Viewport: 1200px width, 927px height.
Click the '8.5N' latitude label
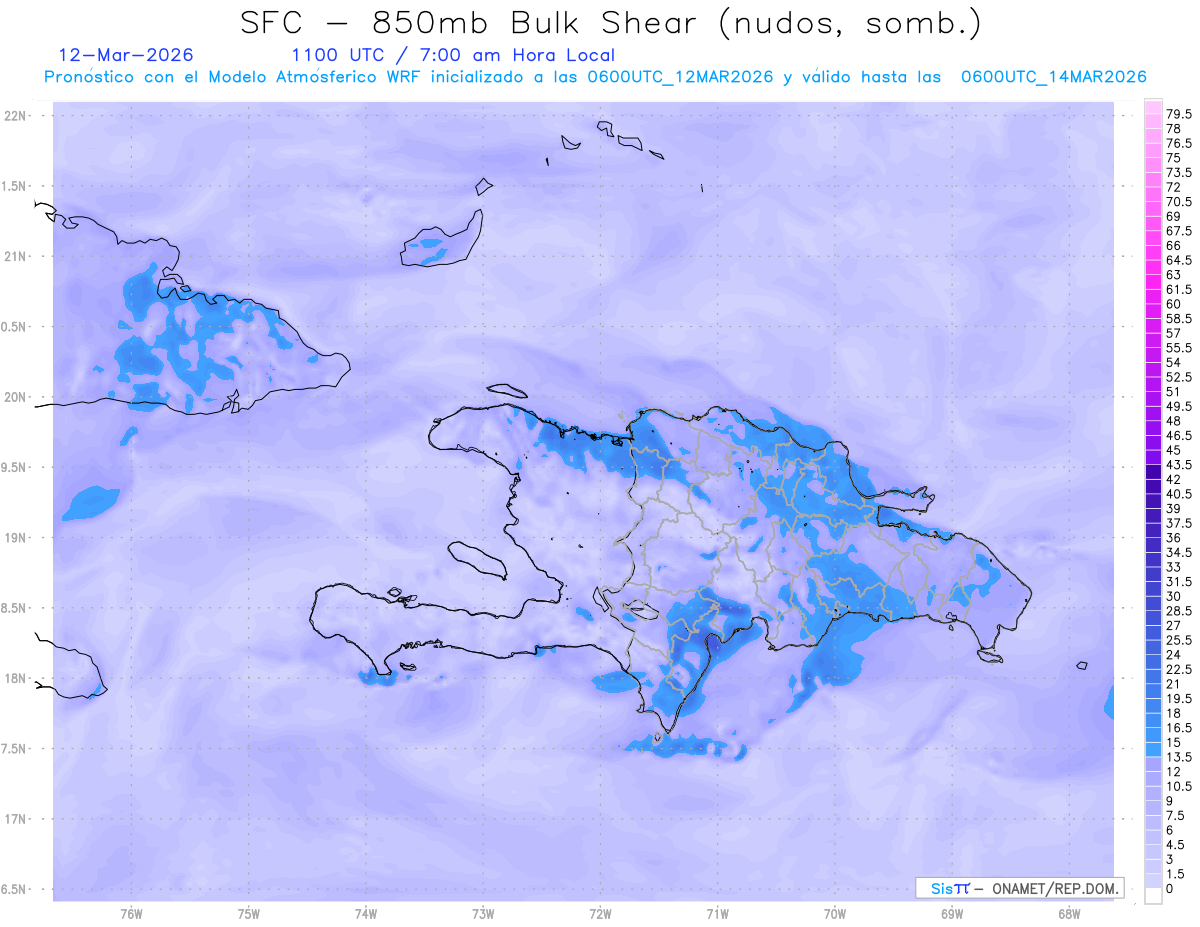click(x=15, y=608)
